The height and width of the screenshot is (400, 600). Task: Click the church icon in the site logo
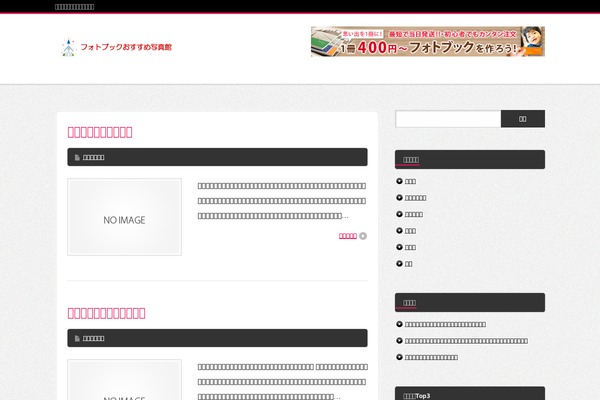click(68, 47)
